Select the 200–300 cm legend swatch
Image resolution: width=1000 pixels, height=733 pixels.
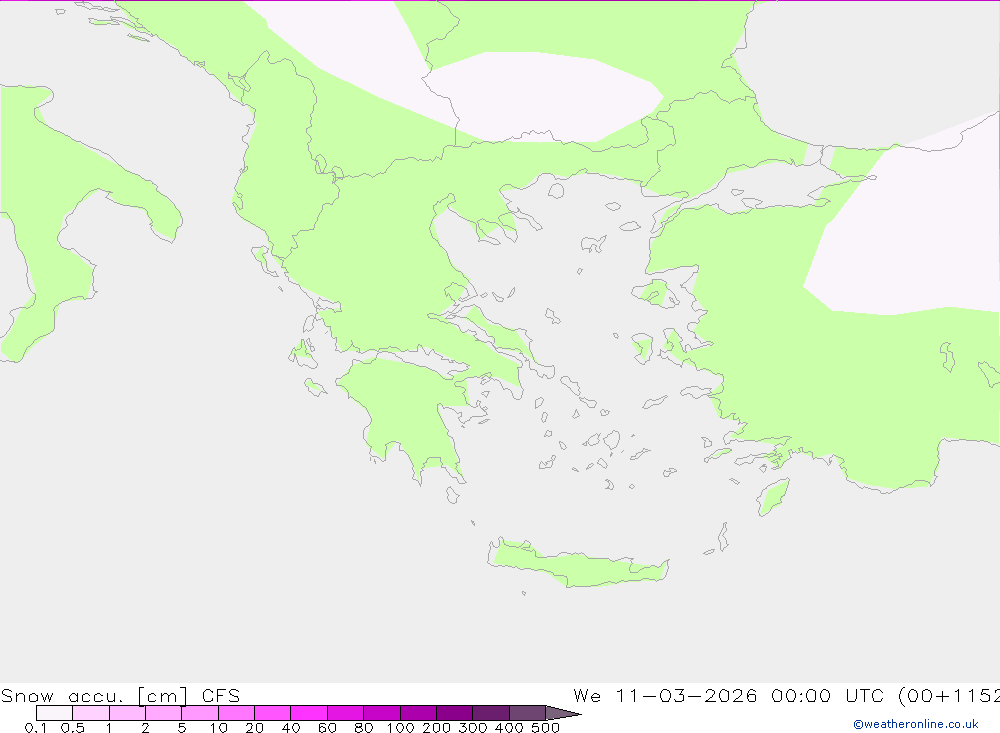[455, 713]
